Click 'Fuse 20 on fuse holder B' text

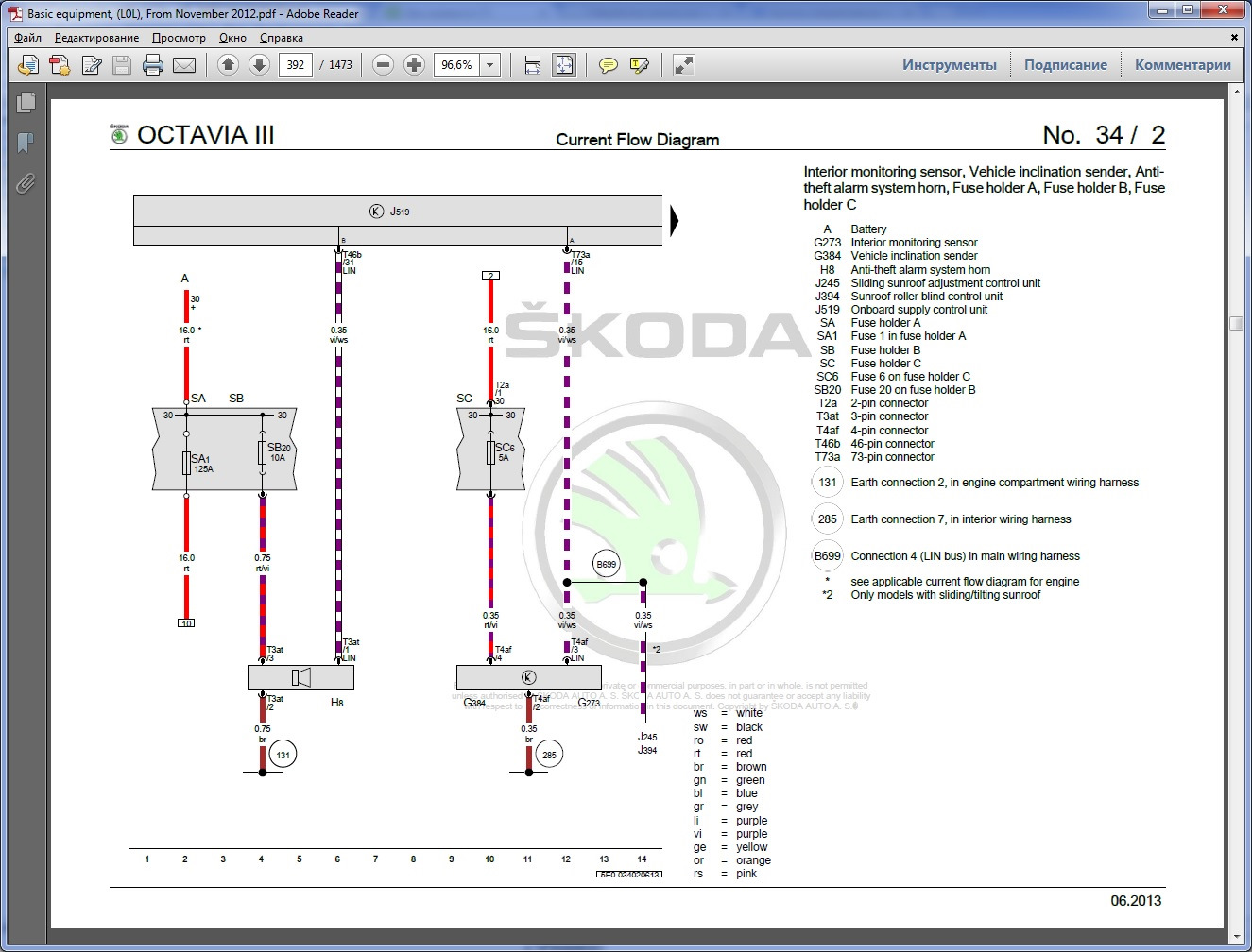[913, 390]
